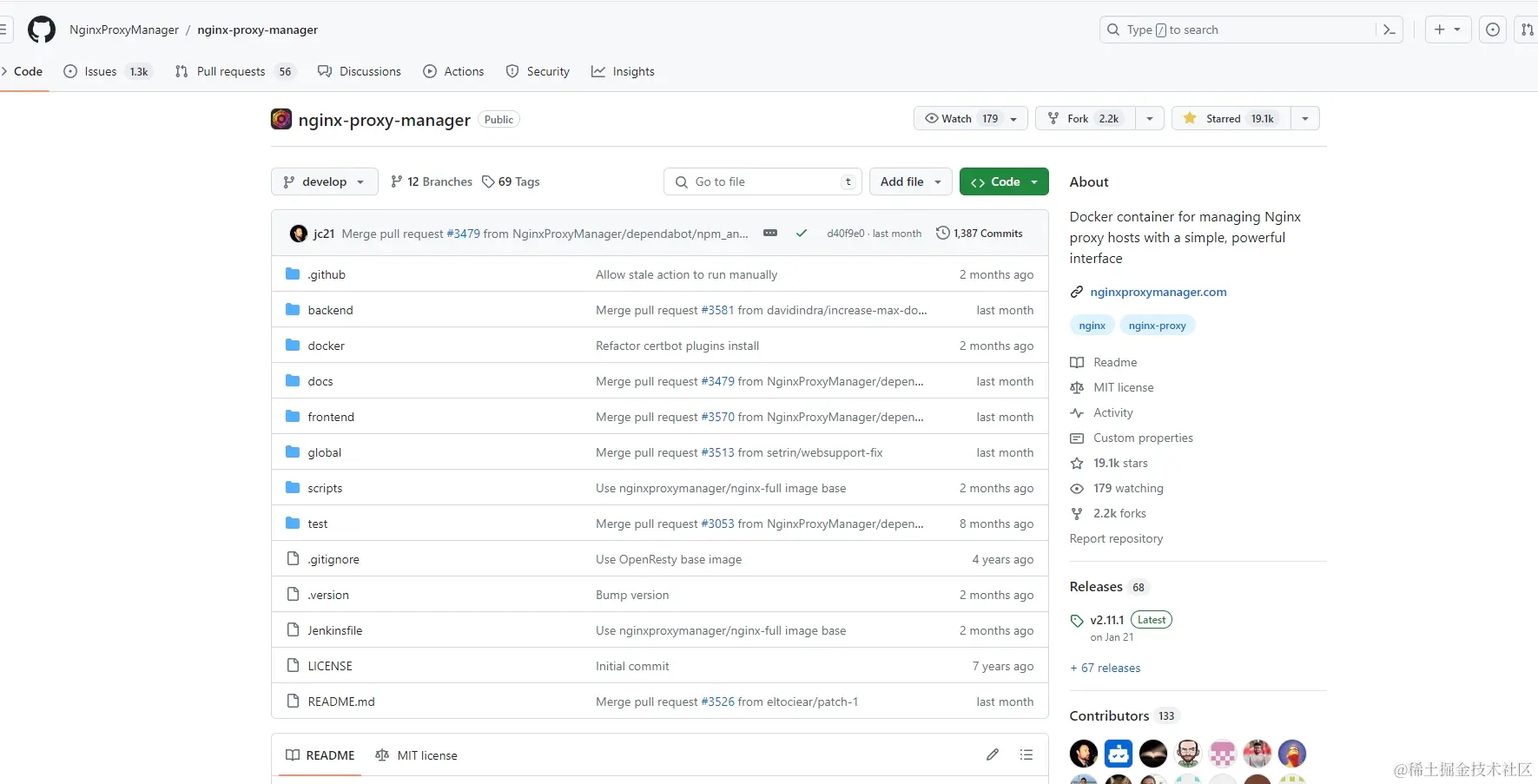Open the scripts folder
The image size is (1538, 784).
[325, 488]
